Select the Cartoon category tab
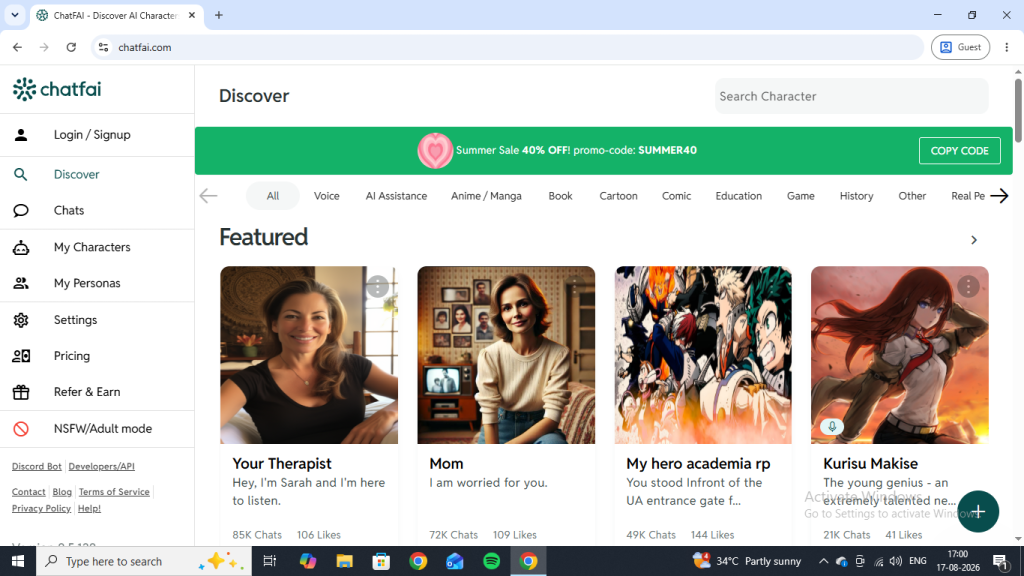1024x576 pixels. point(618,196)
